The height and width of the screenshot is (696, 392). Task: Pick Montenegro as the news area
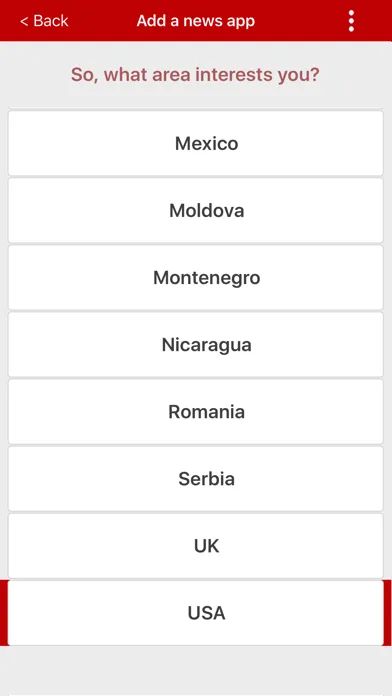point(196,277)
